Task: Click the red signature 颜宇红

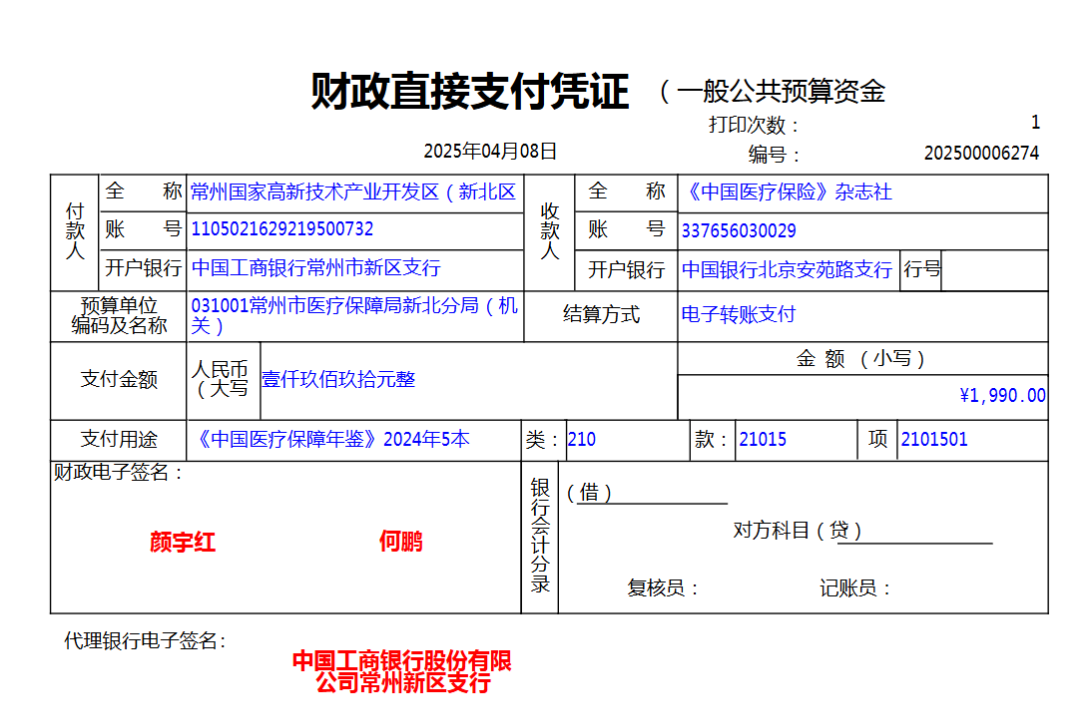Action: tap(183, 542)
